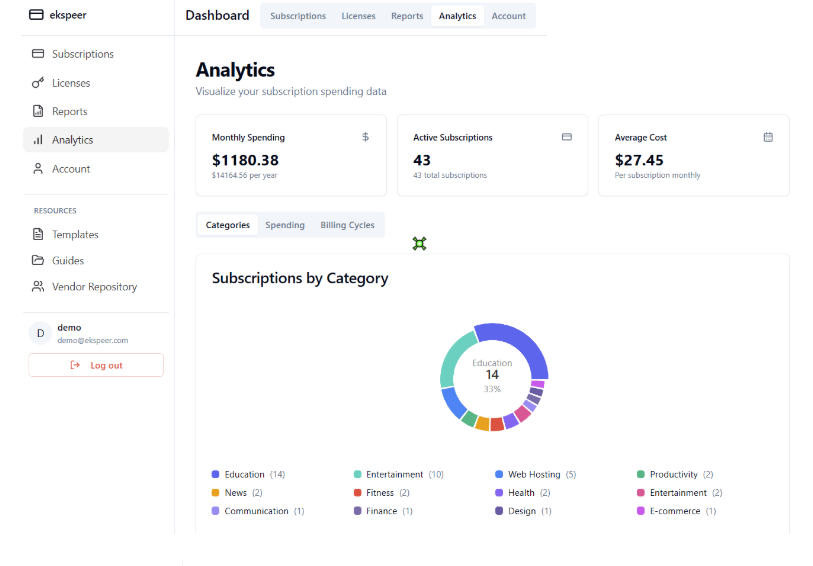Click the Guides folder icon
The width and height of the screenshot is (813, 566).
click(38, 260)
